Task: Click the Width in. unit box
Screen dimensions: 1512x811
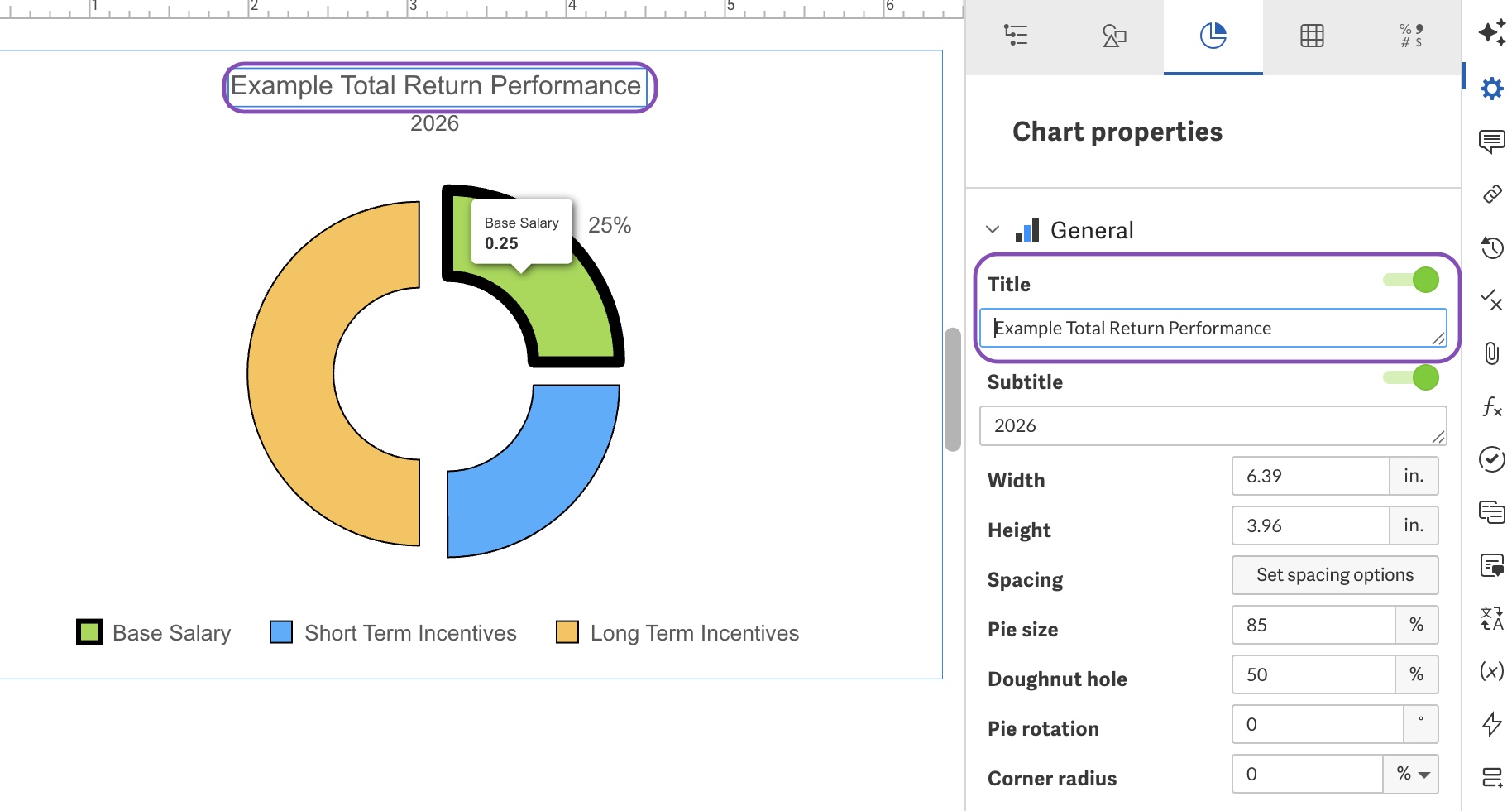Action: pos(1414,476)
